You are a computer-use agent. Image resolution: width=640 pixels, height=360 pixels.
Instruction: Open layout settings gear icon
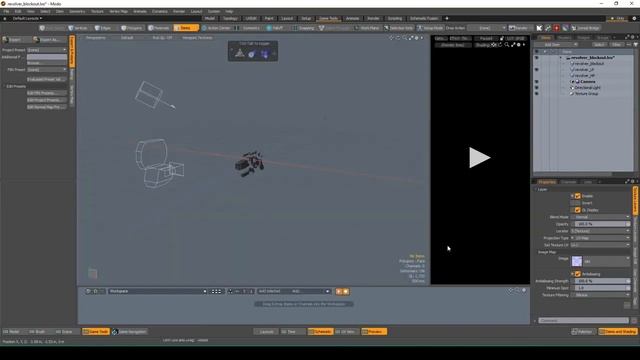pos(634,18)
